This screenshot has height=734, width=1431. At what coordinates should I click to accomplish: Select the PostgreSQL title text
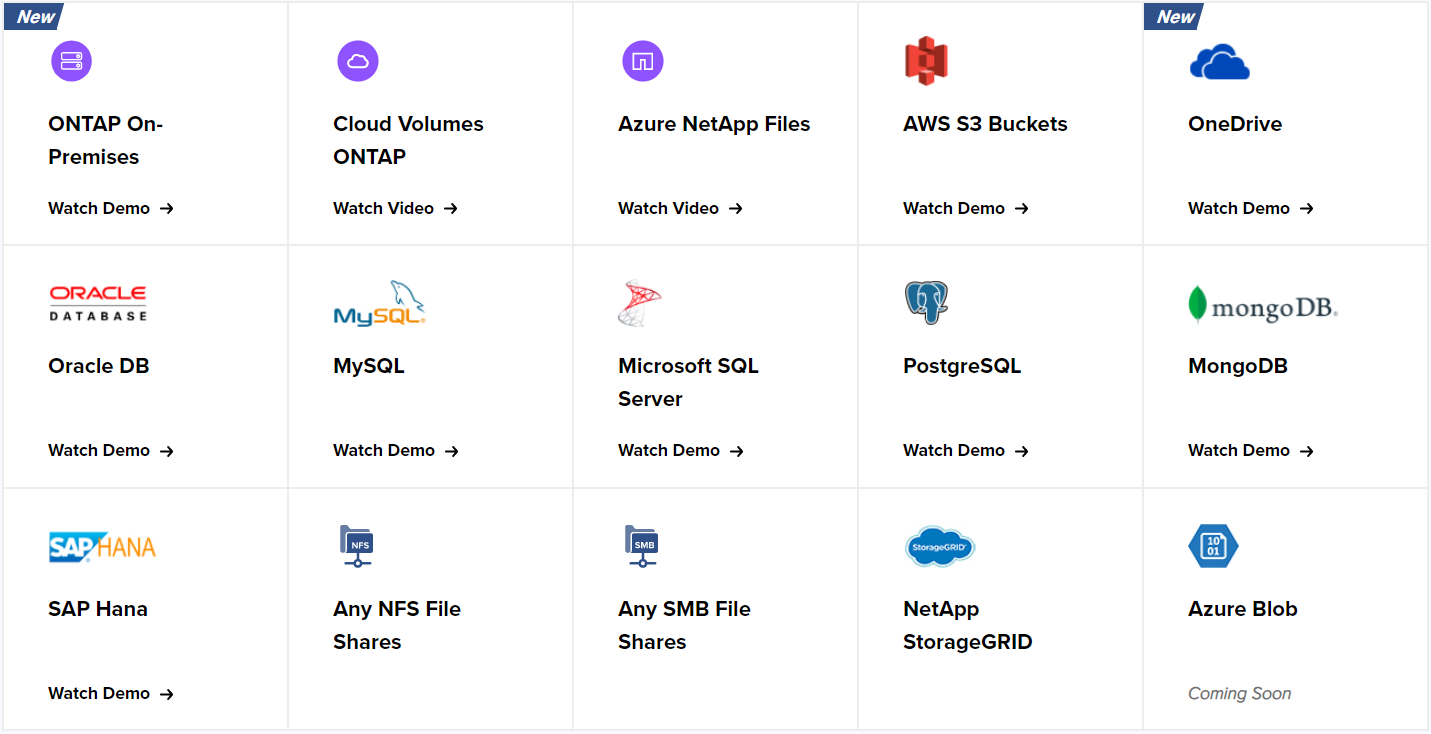(x=962, y=366)
